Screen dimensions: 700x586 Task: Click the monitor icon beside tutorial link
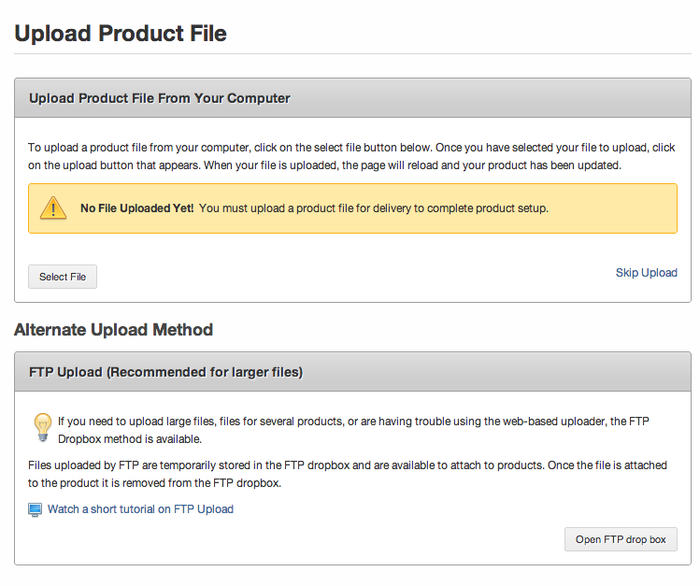(x=35, y=510)
